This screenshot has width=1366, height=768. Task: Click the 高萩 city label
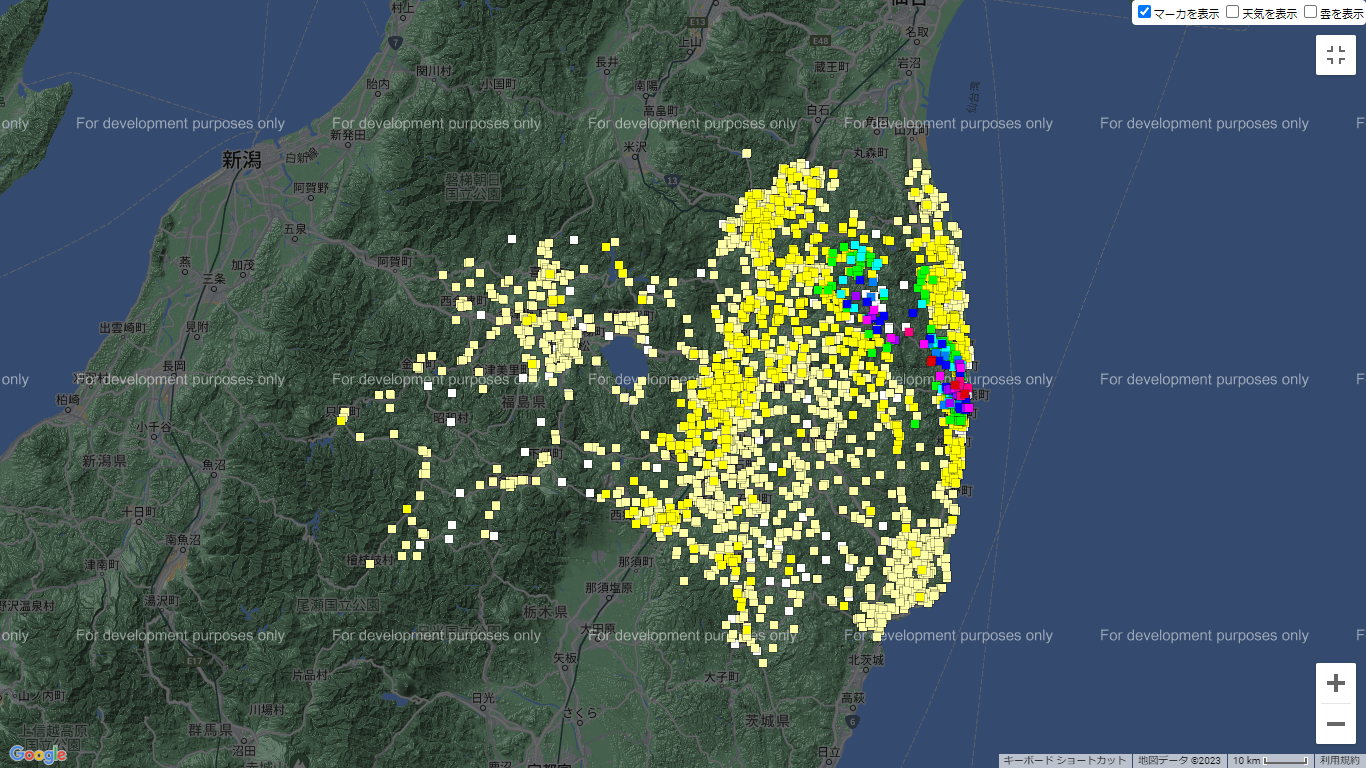852,697
